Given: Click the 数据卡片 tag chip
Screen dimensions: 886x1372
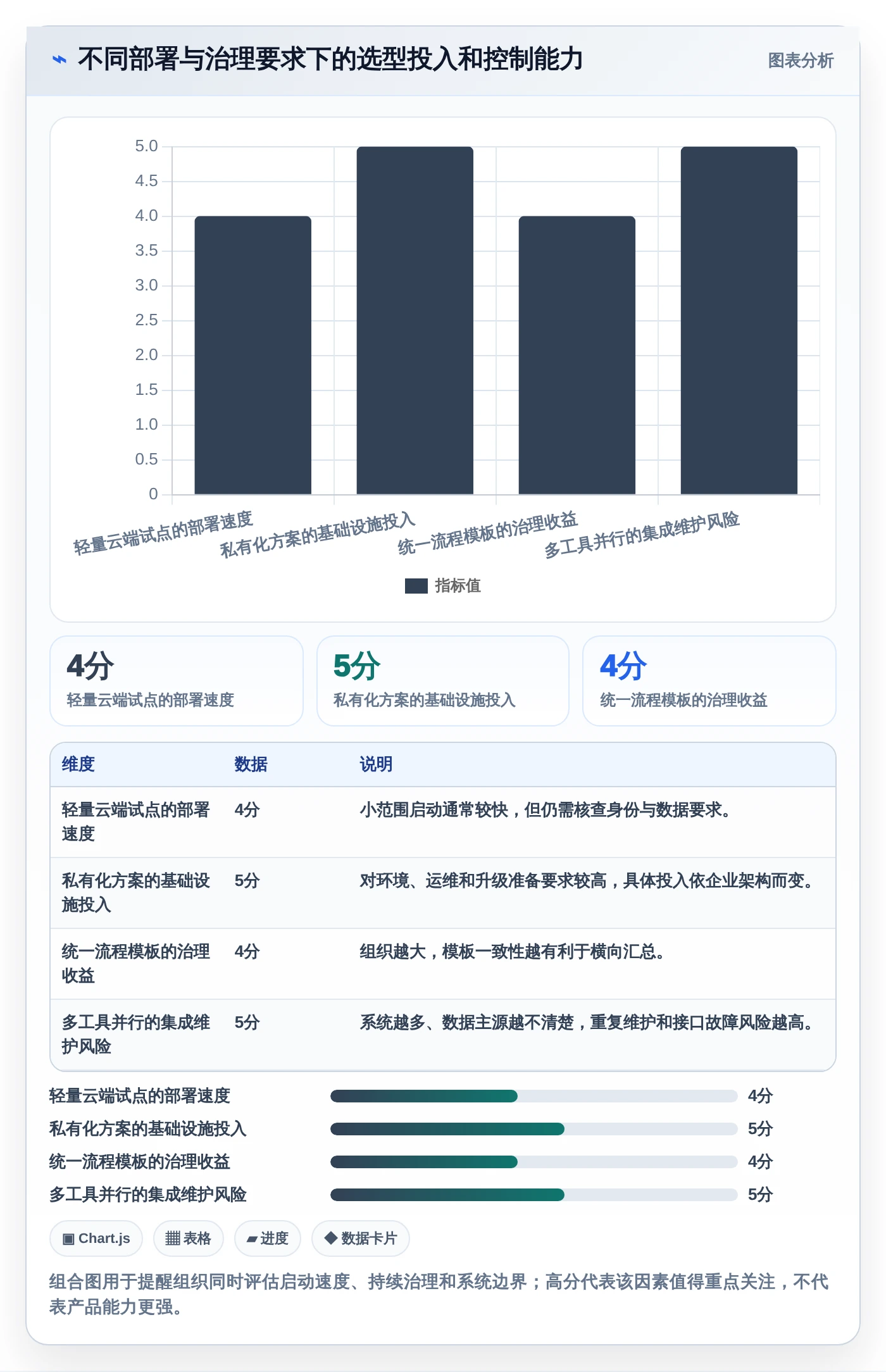Looking at the screenshot, I should click(x=361, y=1238).
